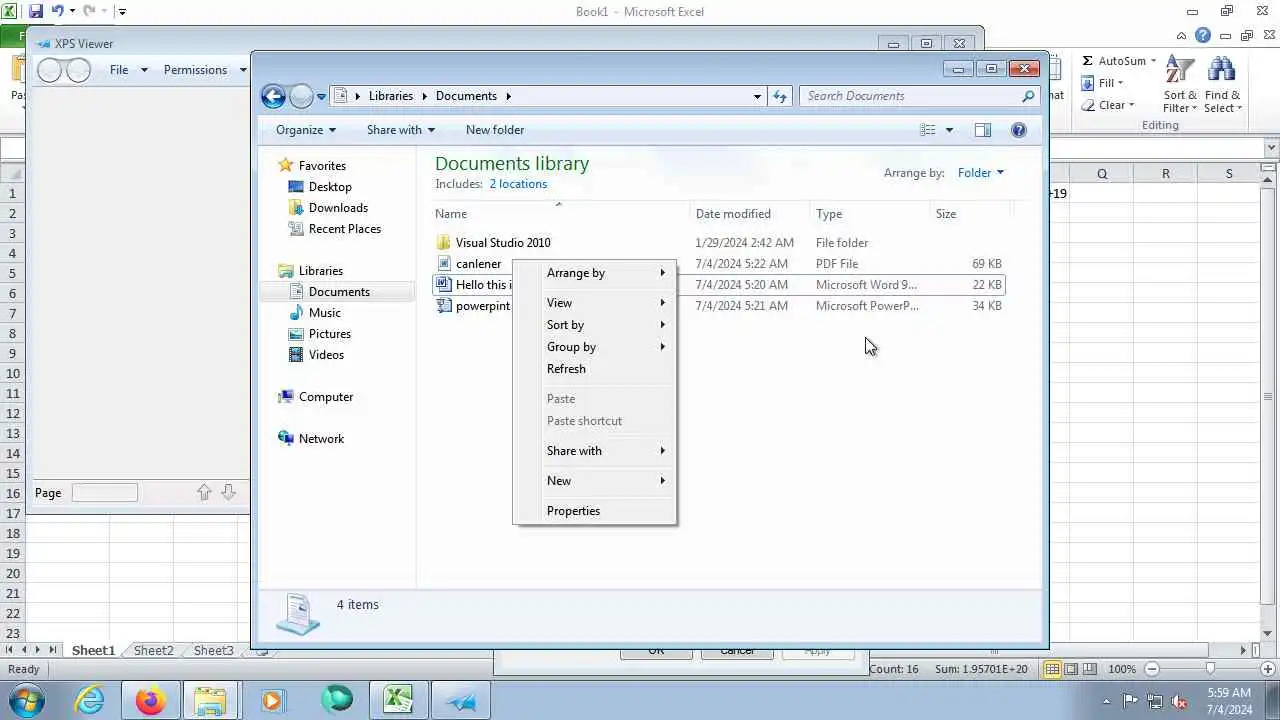Open Computer in navigation pane
Screen dimensions: 1280x720
tap(326, 397)
